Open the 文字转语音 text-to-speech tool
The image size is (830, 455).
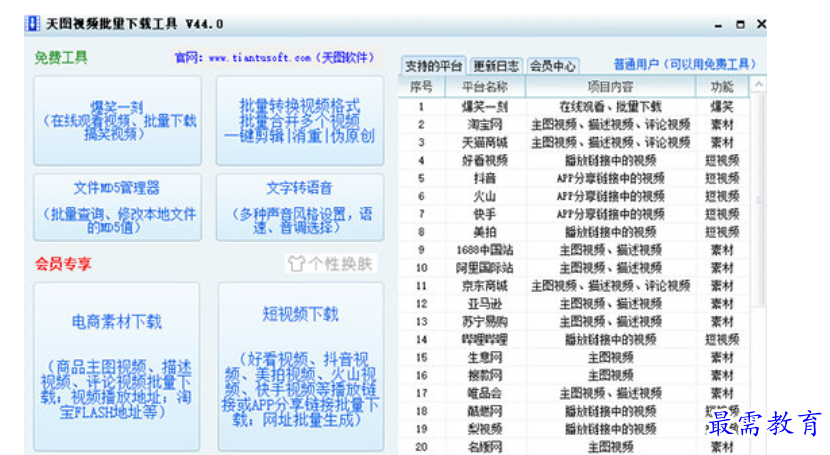pos(300,207)
